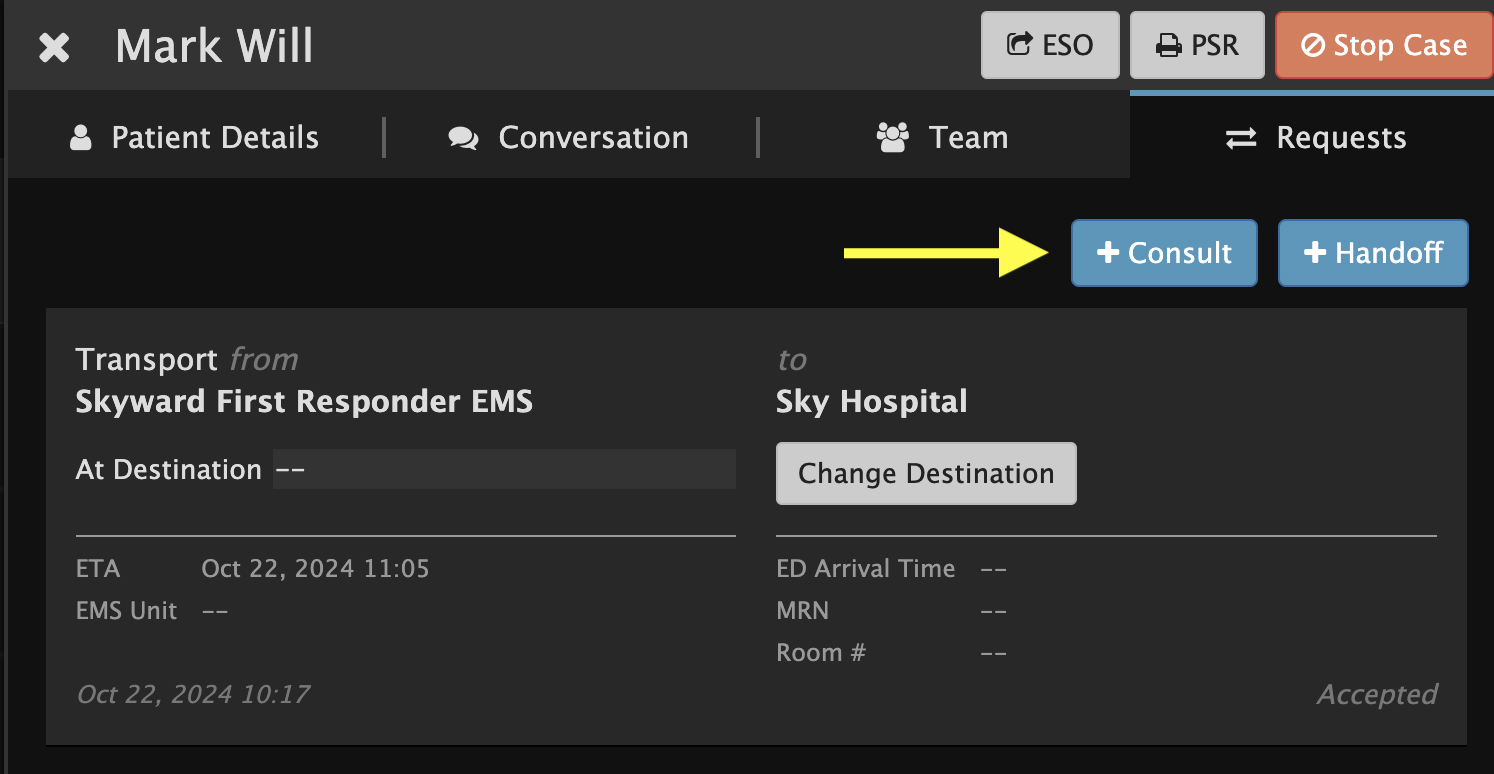Open the Patient Details tab
Image resolution: width=1494 pixels, height=774 pixels.
195,137
